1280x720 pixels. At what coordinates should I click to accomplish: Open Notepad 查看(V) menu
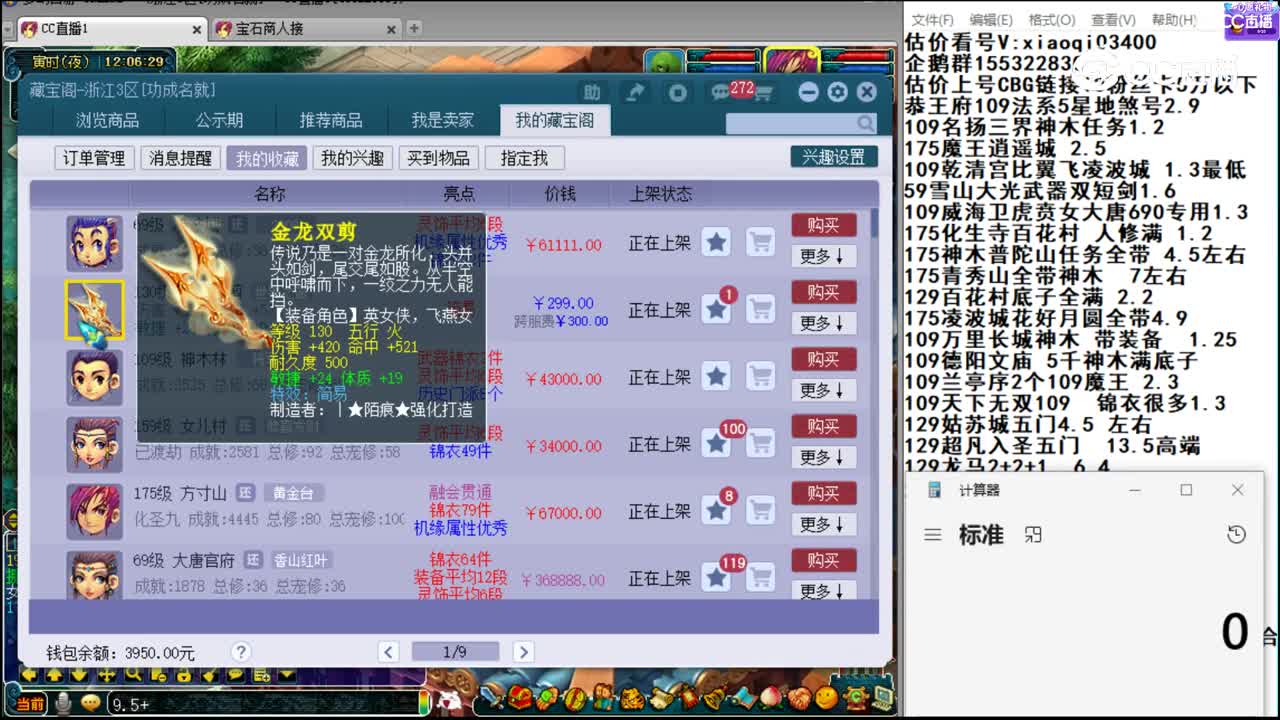pyautogui.click(x=1112, y=20)
